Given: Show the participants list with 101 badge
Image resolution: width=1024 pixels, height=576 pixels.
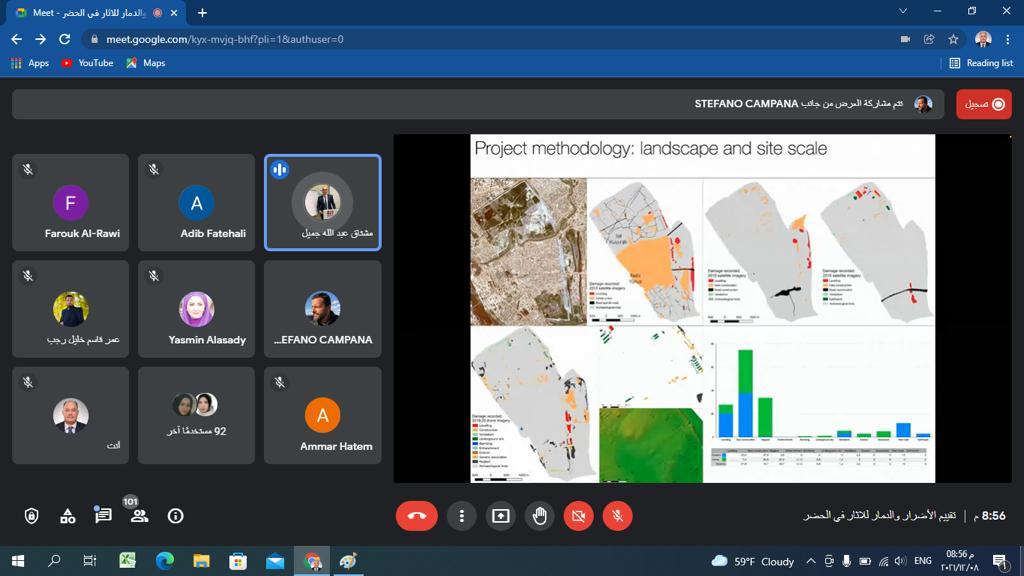Looking at the screenshot, I should point(139,516).
